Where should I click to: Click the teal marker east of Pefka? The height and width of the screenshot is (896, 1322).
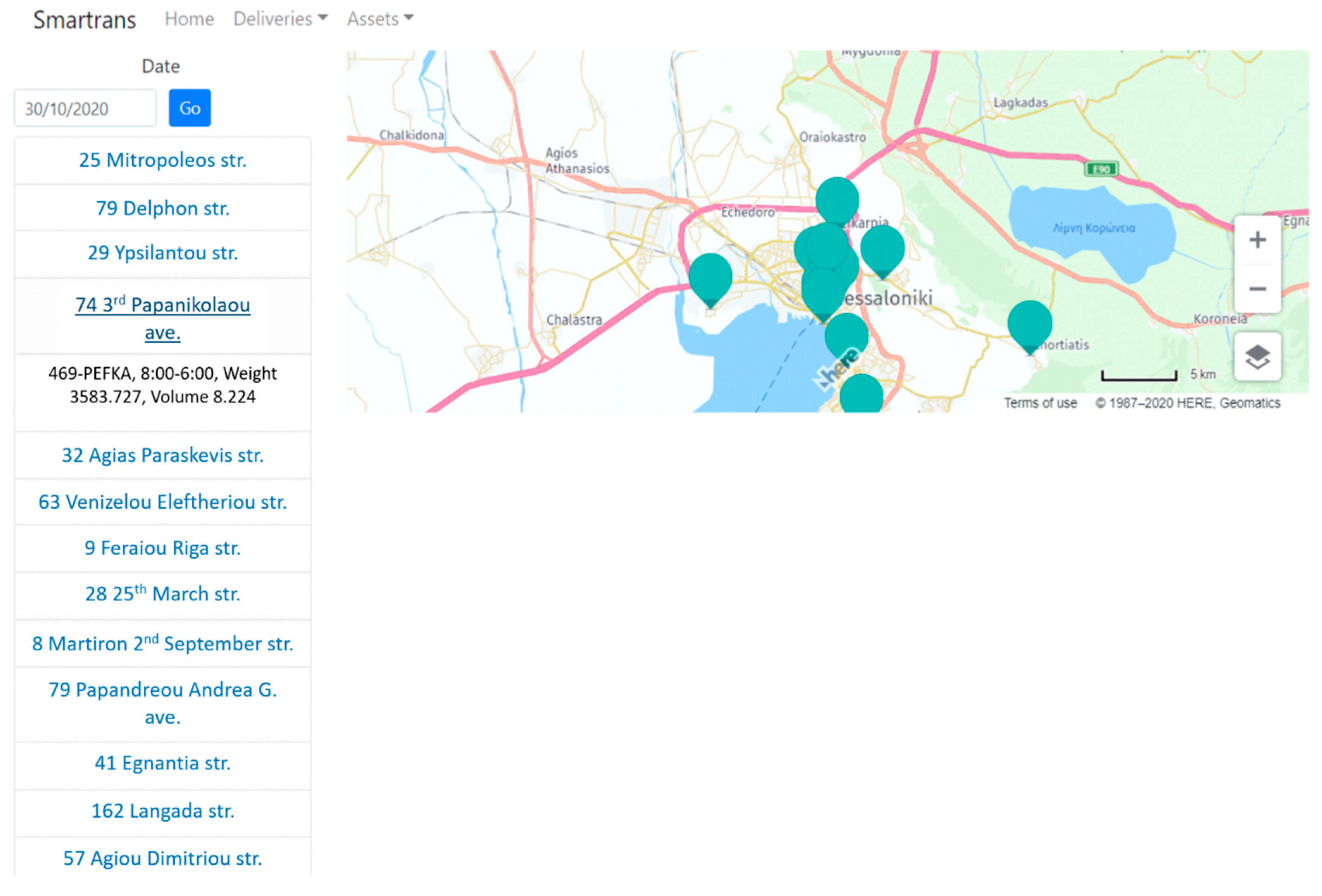(882, 247)
